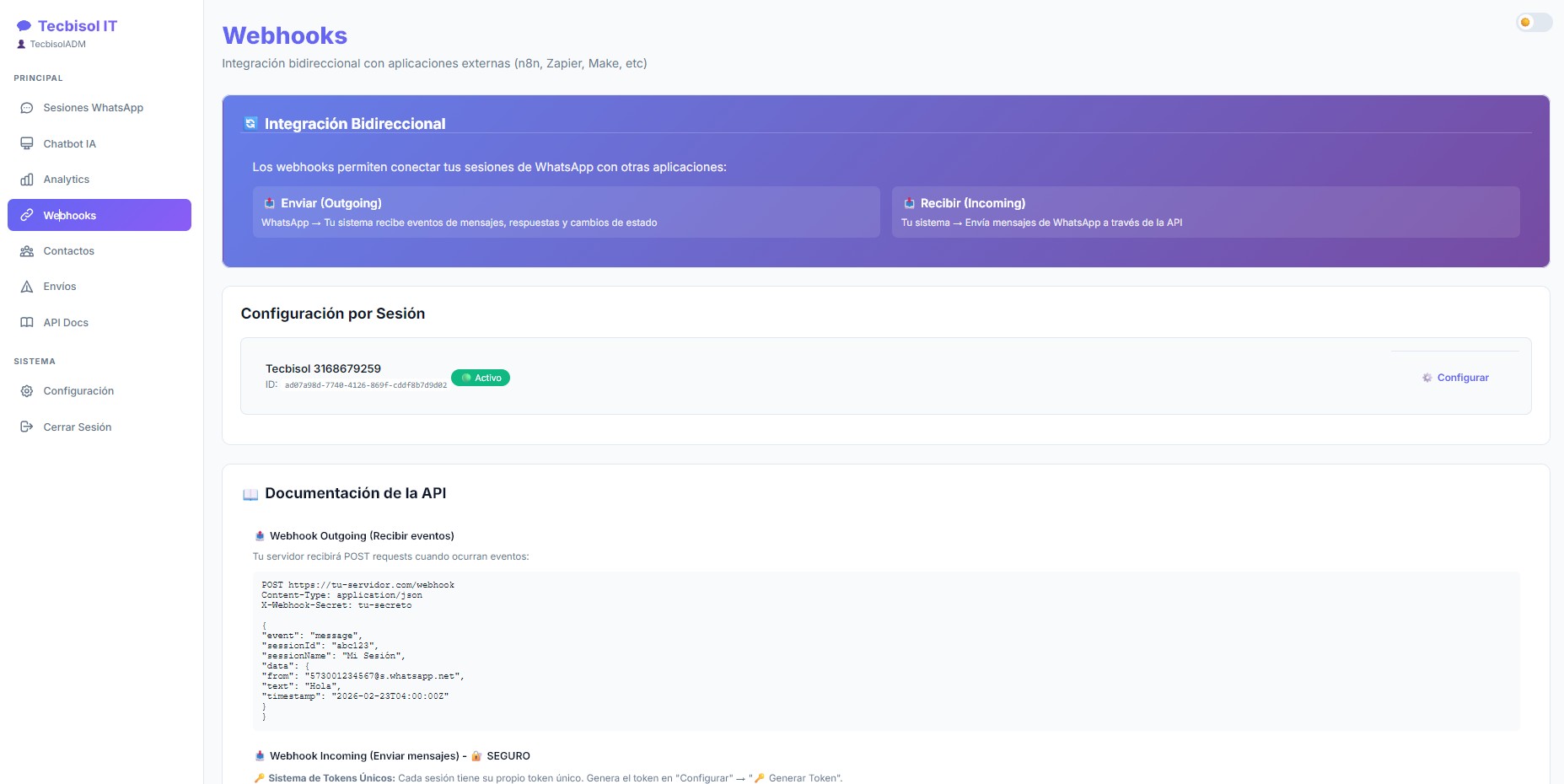This screenshot has width=1564, height=784.
Task: Click the Activo status badge
Action: pos(481,378)
